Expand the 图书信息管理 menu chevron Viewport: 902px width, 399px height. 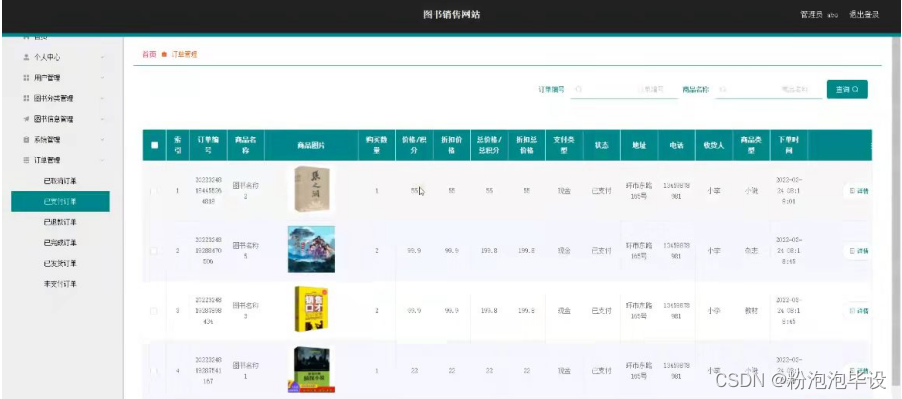[x=102, y=119]
